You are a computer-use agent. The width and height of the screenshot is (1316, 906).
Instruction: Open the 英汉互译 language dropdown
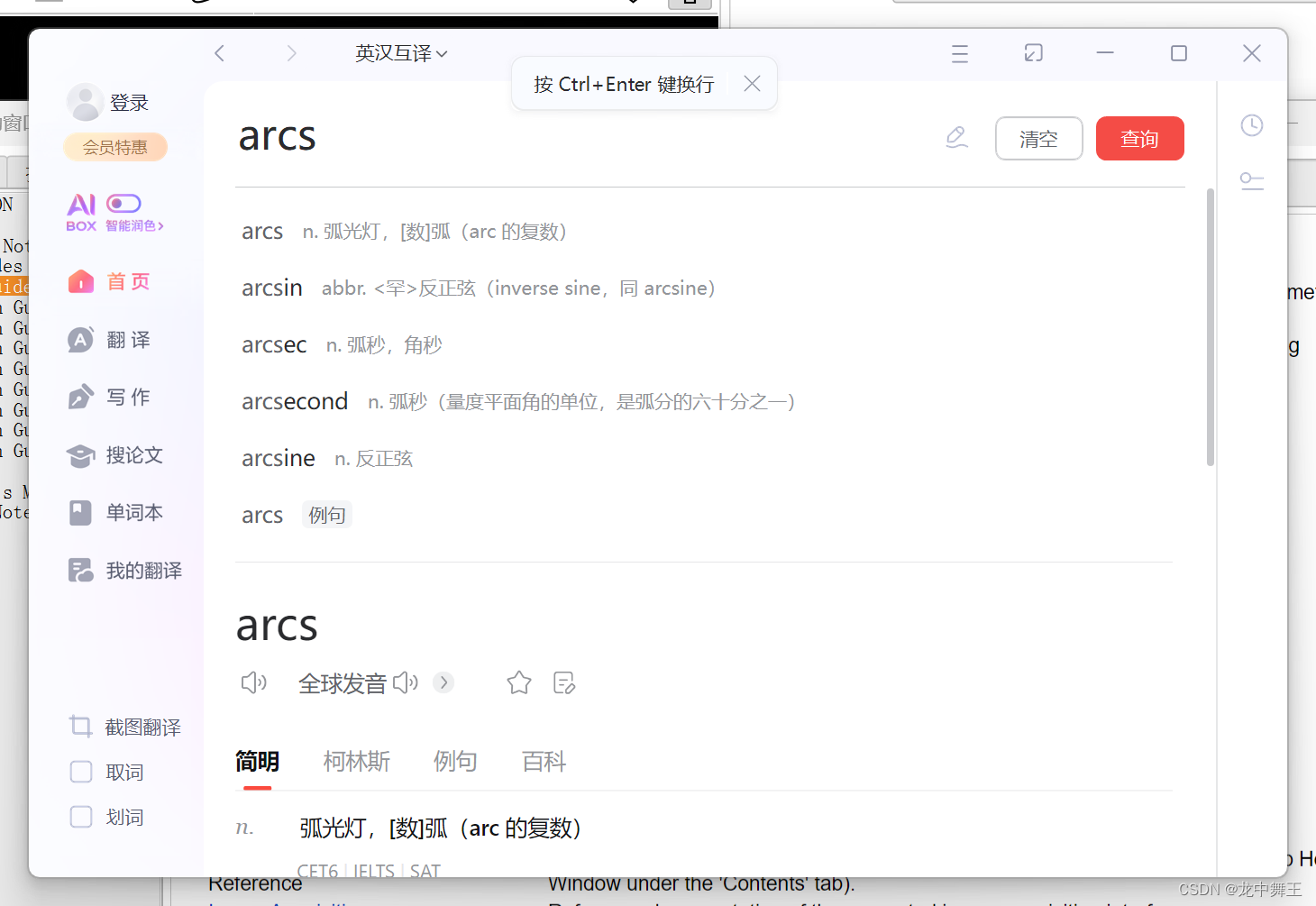click(401, 53)
